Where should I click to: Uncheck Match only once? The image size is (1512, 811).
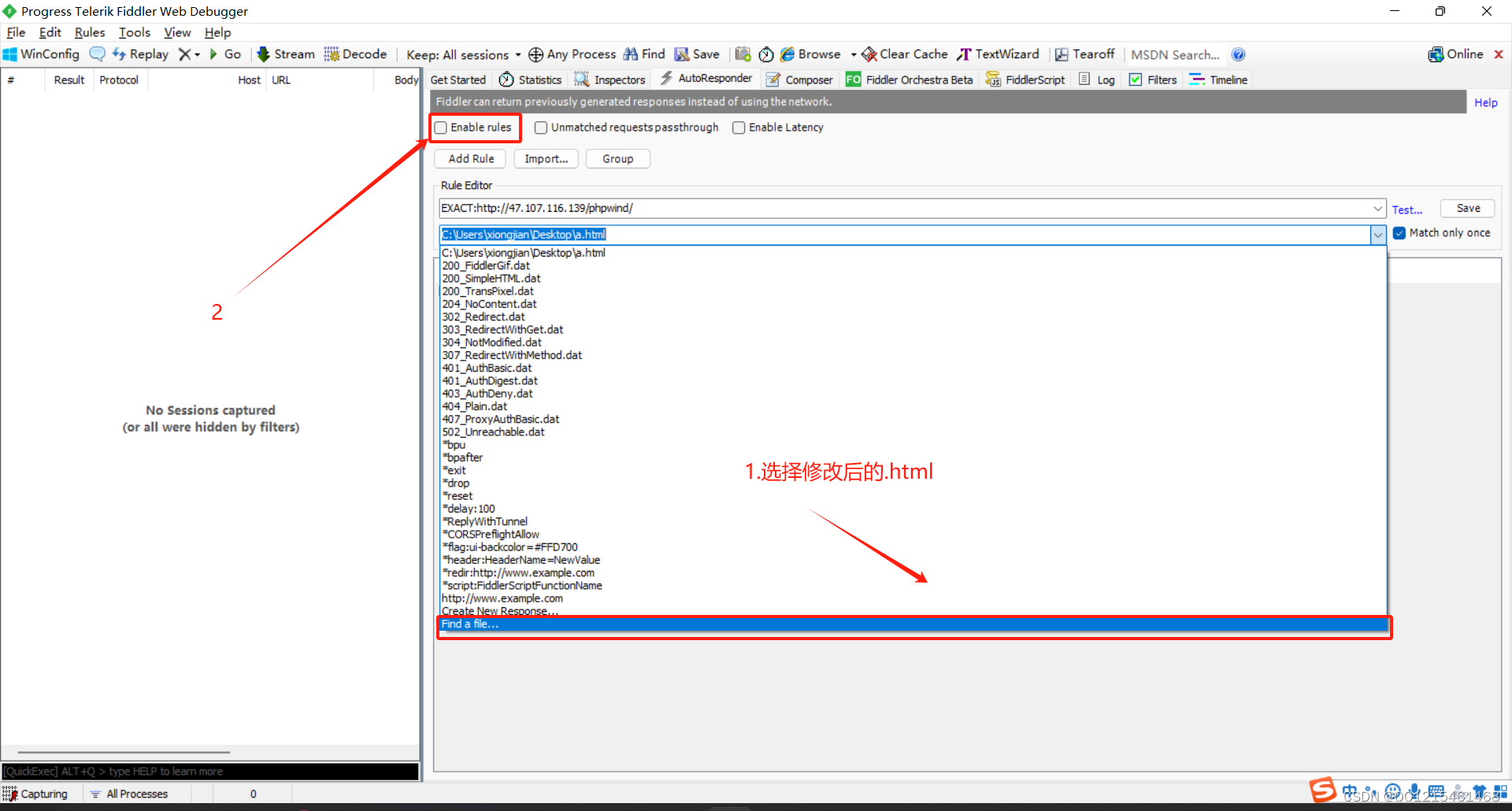[x=1399, y=233]
